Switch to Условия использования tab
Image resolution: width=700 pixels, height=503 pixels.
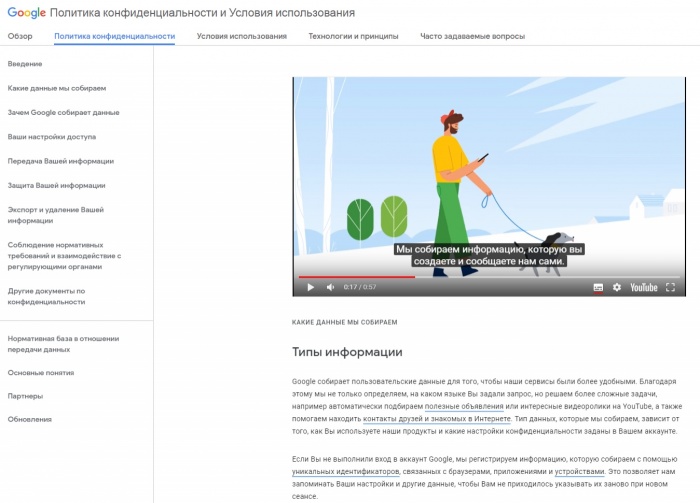tap(242, 36)
